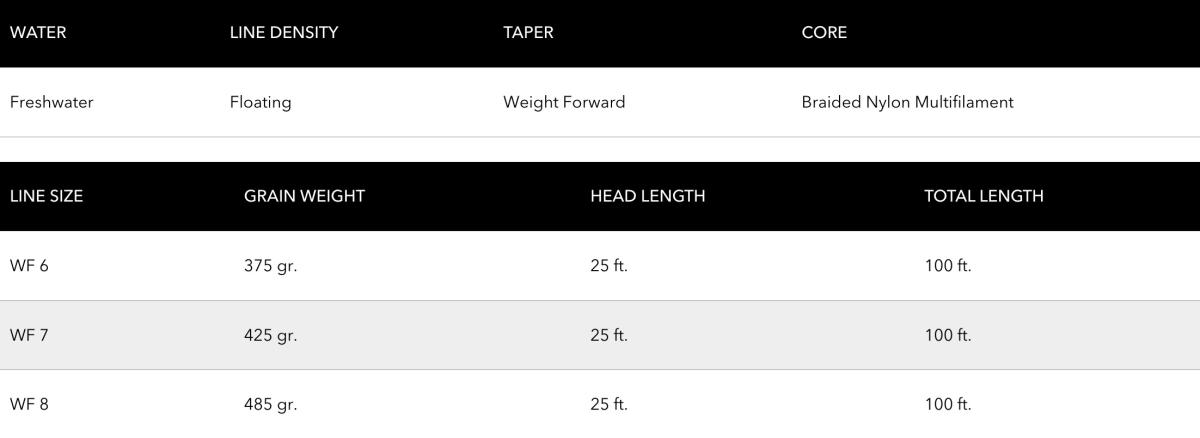Image resolution: width=1200 pixels, height=438 pixels.
Task: Click the Weight Forward taper value
Action: (564, 102)
